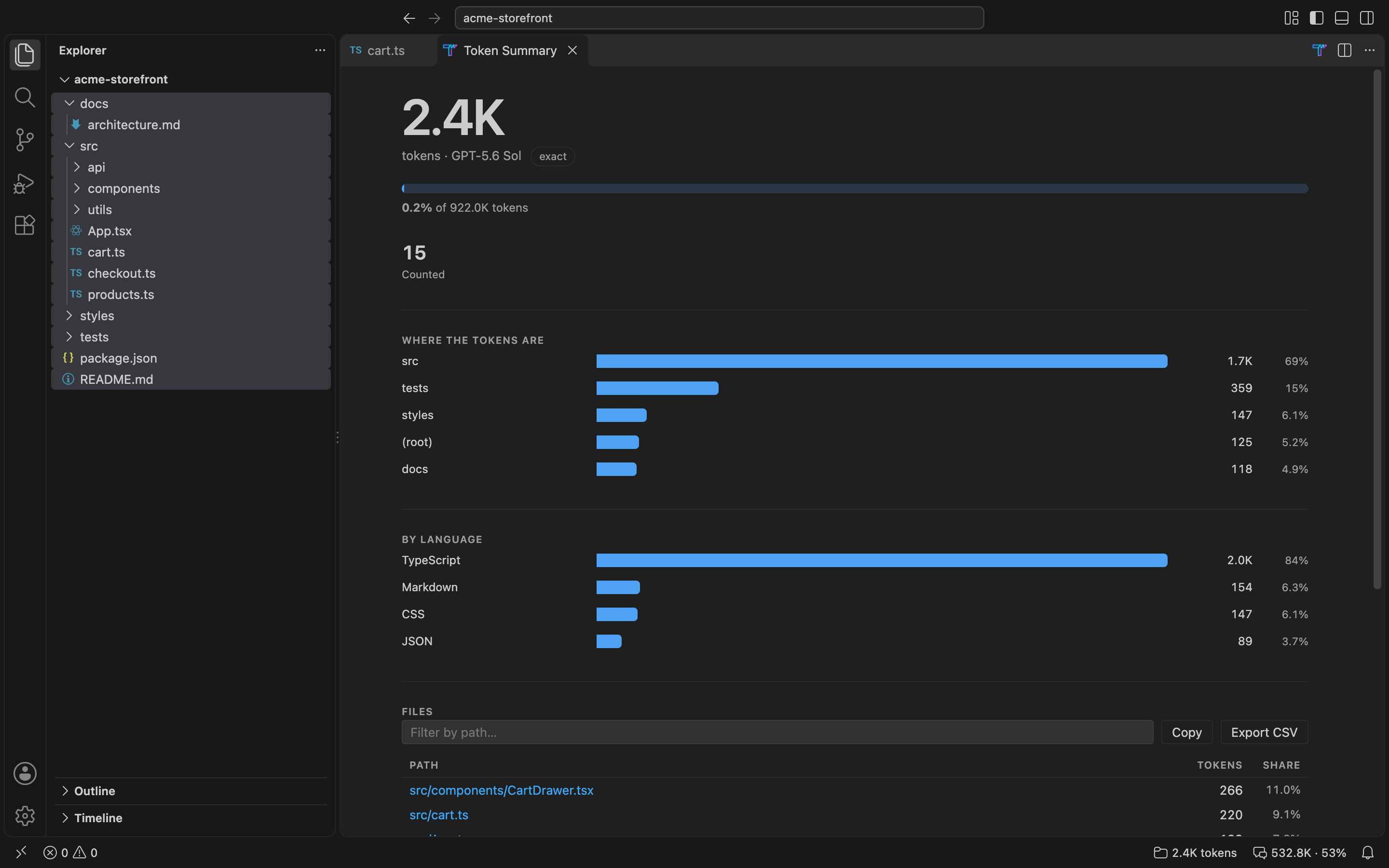Expand the api folder
1389x868 pixels.
(191, 167)
